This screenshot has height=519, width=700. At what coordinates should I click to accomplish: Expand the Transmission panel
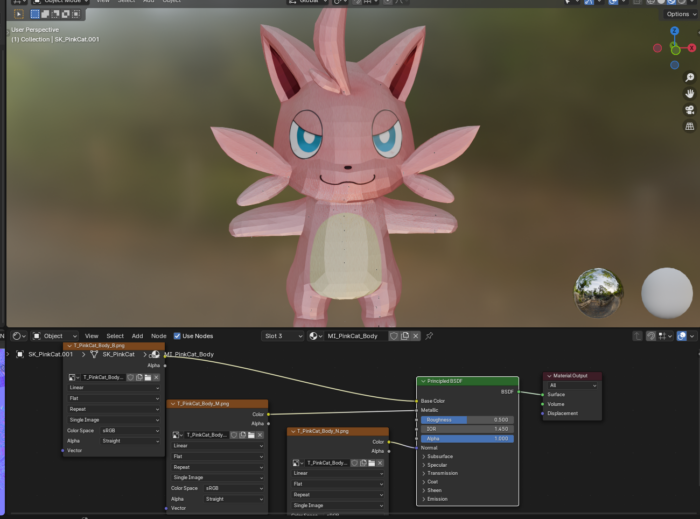(x=440, y=473)
